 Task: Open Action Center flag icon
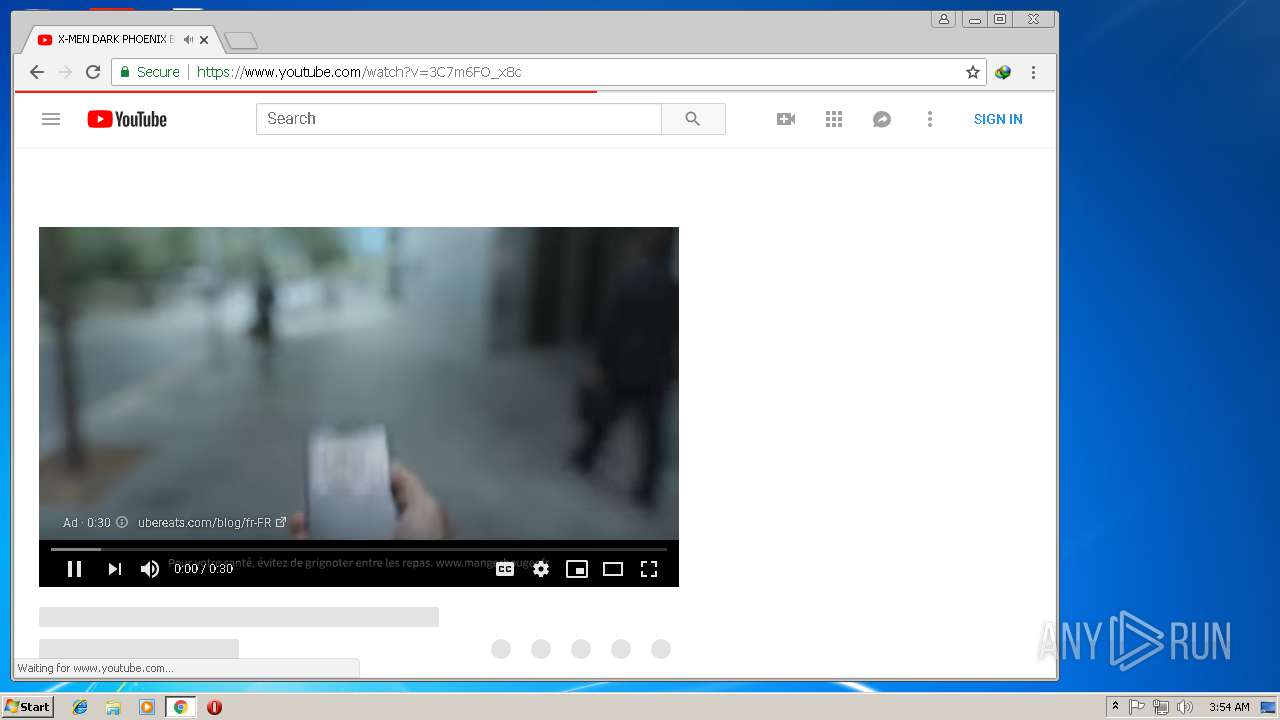click(x=1137, y=707)
